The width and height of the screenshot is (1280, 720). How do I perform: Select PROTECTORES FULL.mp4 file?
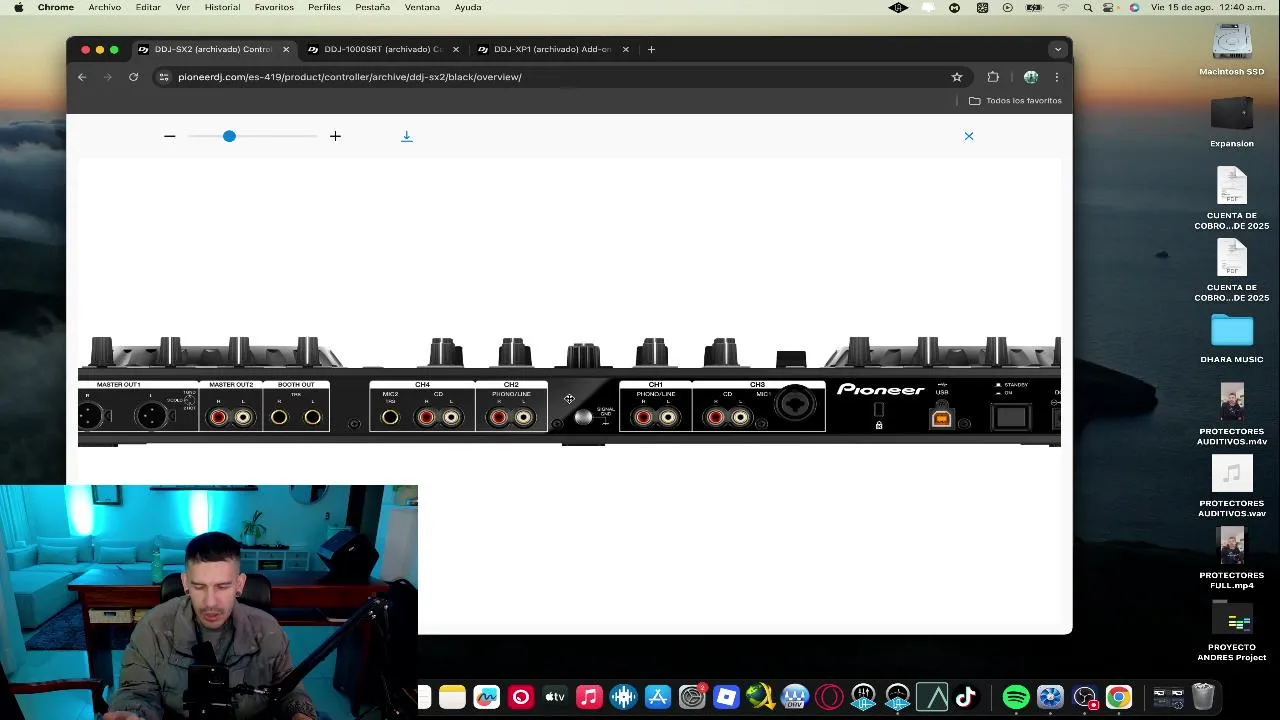point(1232,558)
